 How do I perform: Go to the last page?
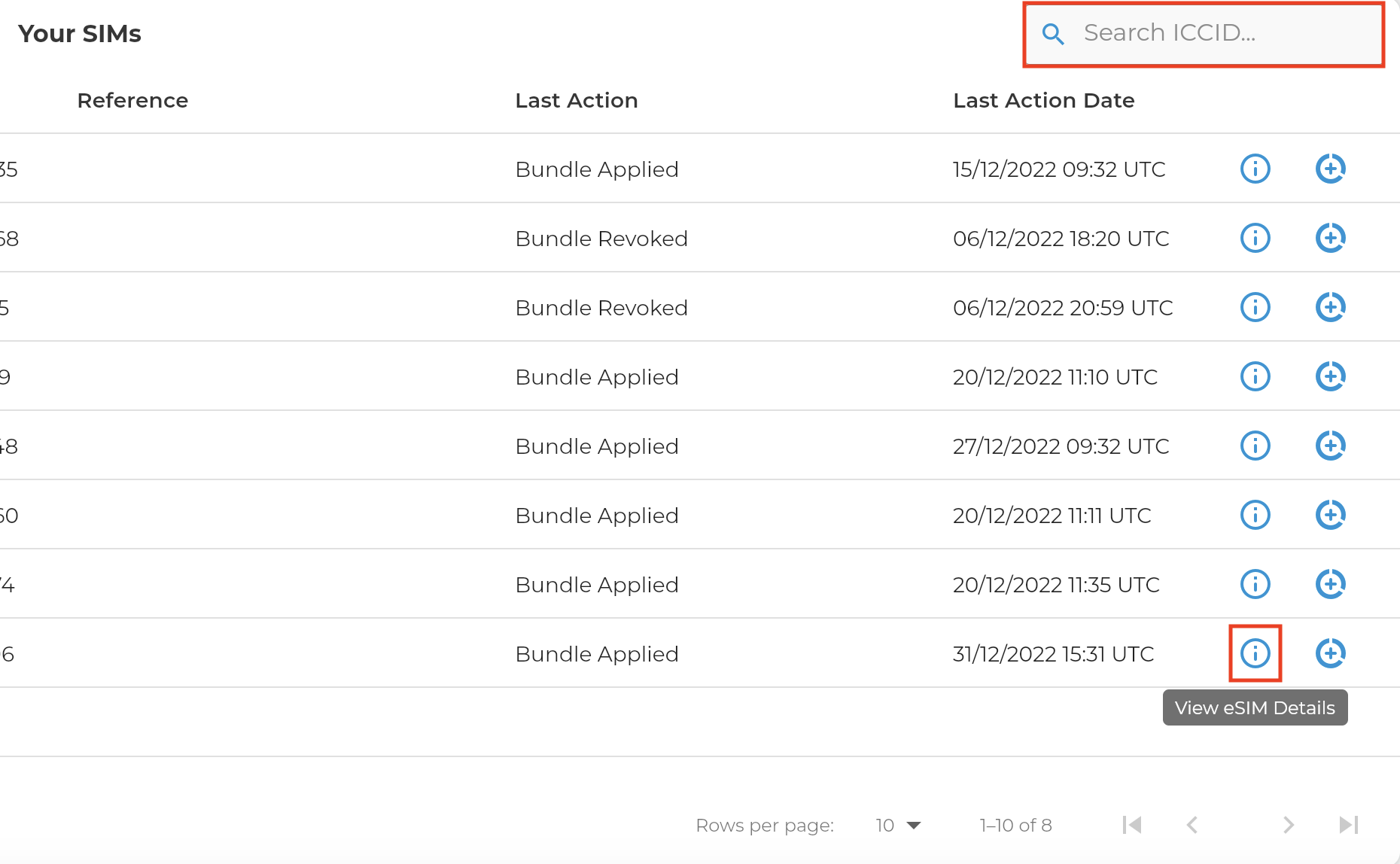point(1349,826)
